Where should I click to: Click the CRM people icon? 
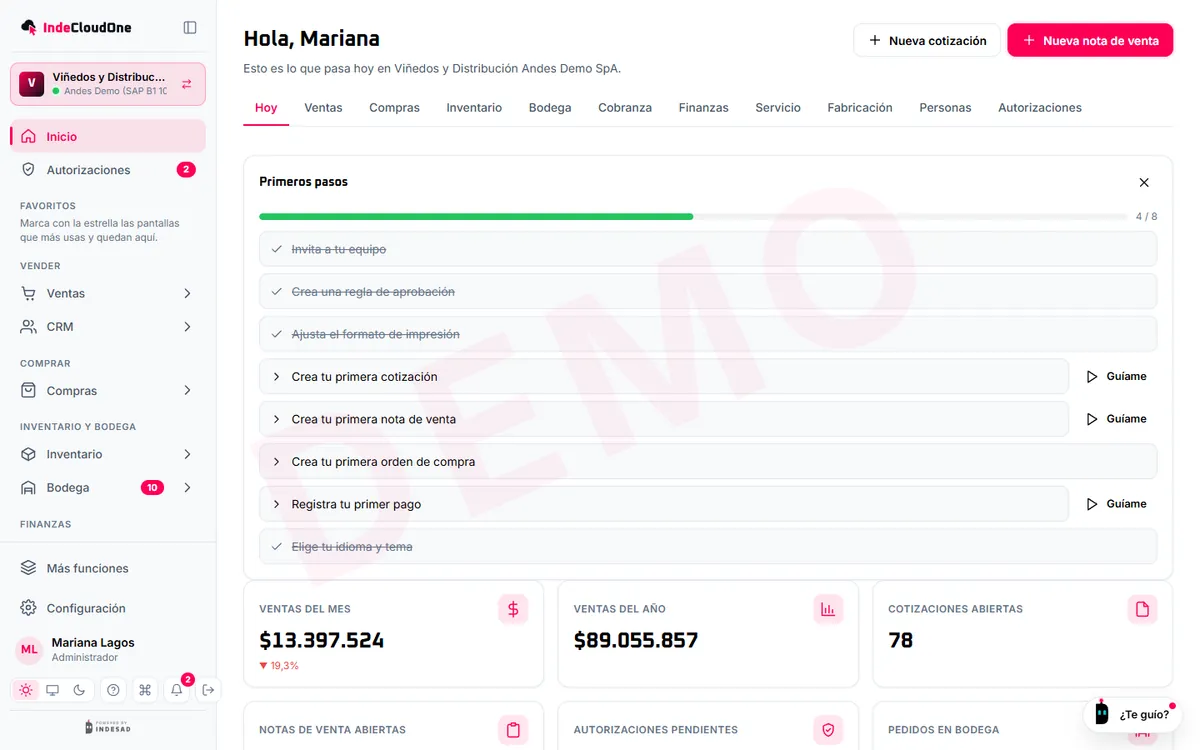(28, 327)
